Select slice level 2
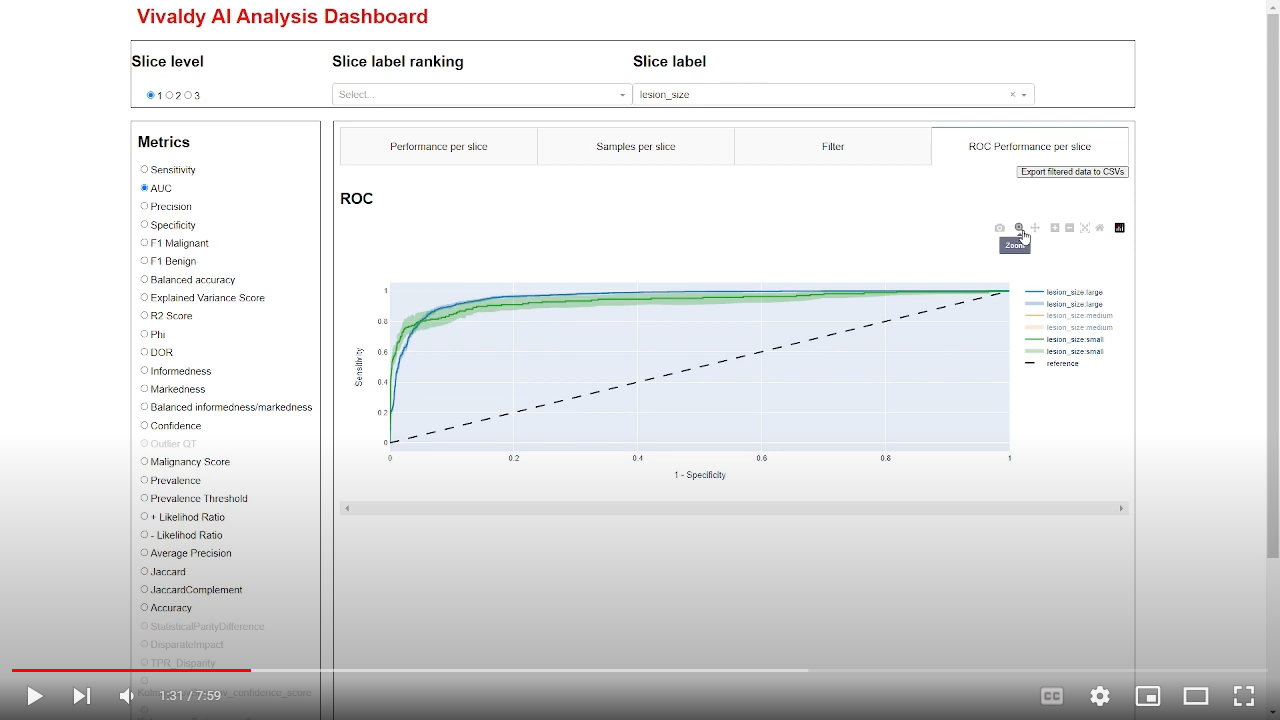 [169, 96]
